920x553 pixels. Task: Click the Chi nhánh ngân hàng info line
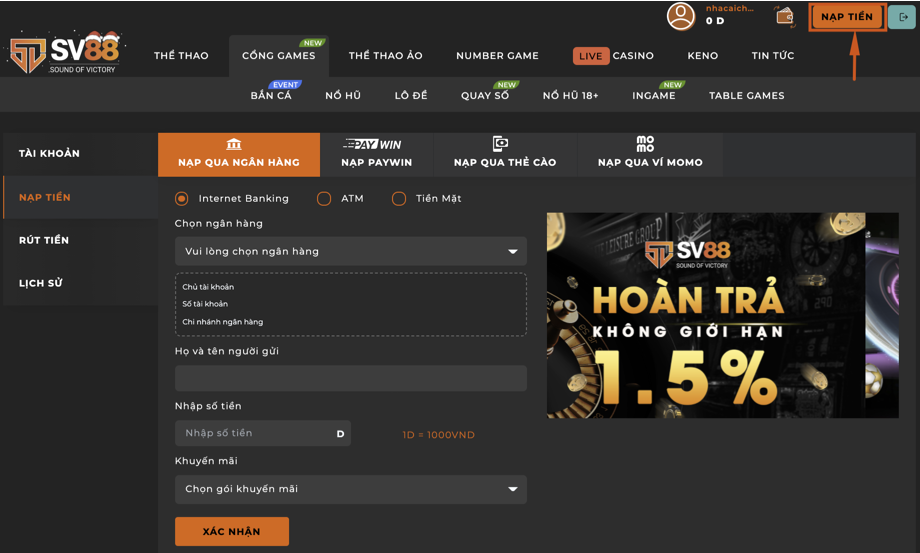pos(222,321)
